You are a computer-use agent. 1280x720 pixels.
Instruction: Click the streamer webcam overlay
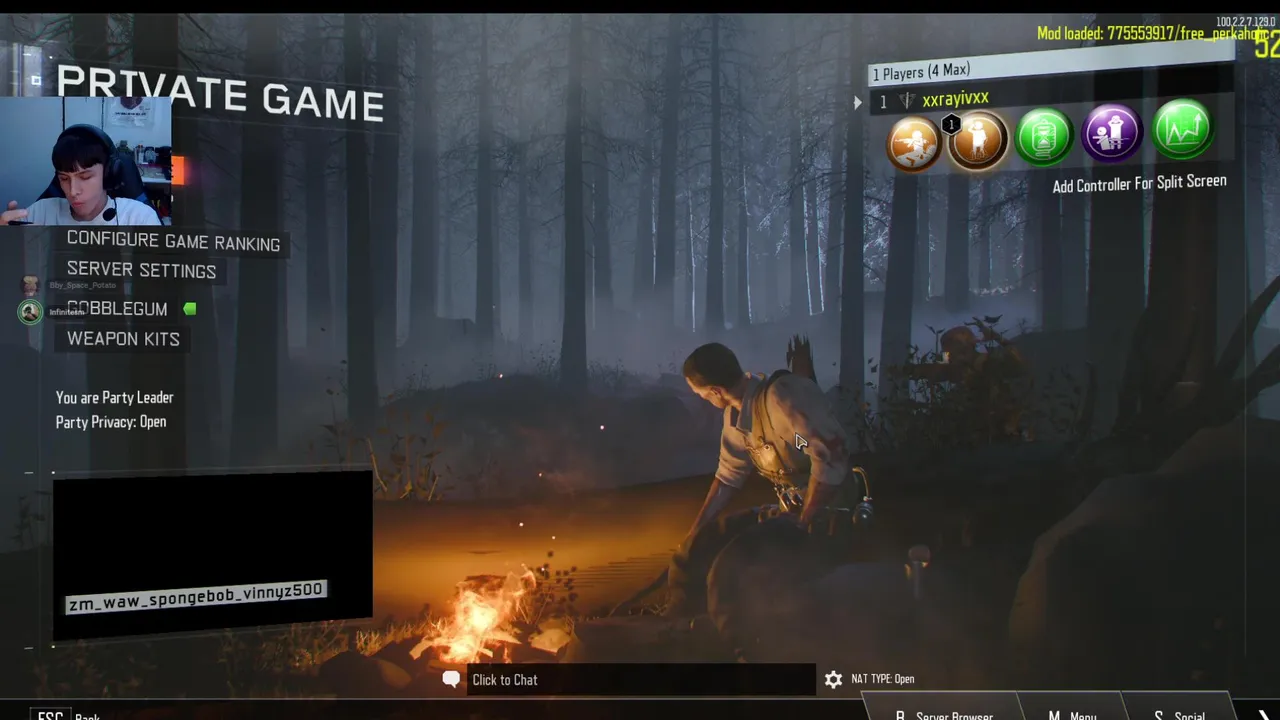pos(86,161)
